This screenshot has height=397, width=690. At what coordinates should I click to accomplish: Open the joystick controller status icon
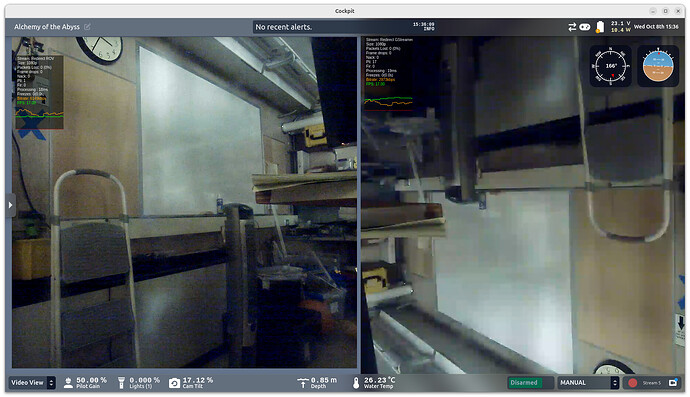click(584, 27)
